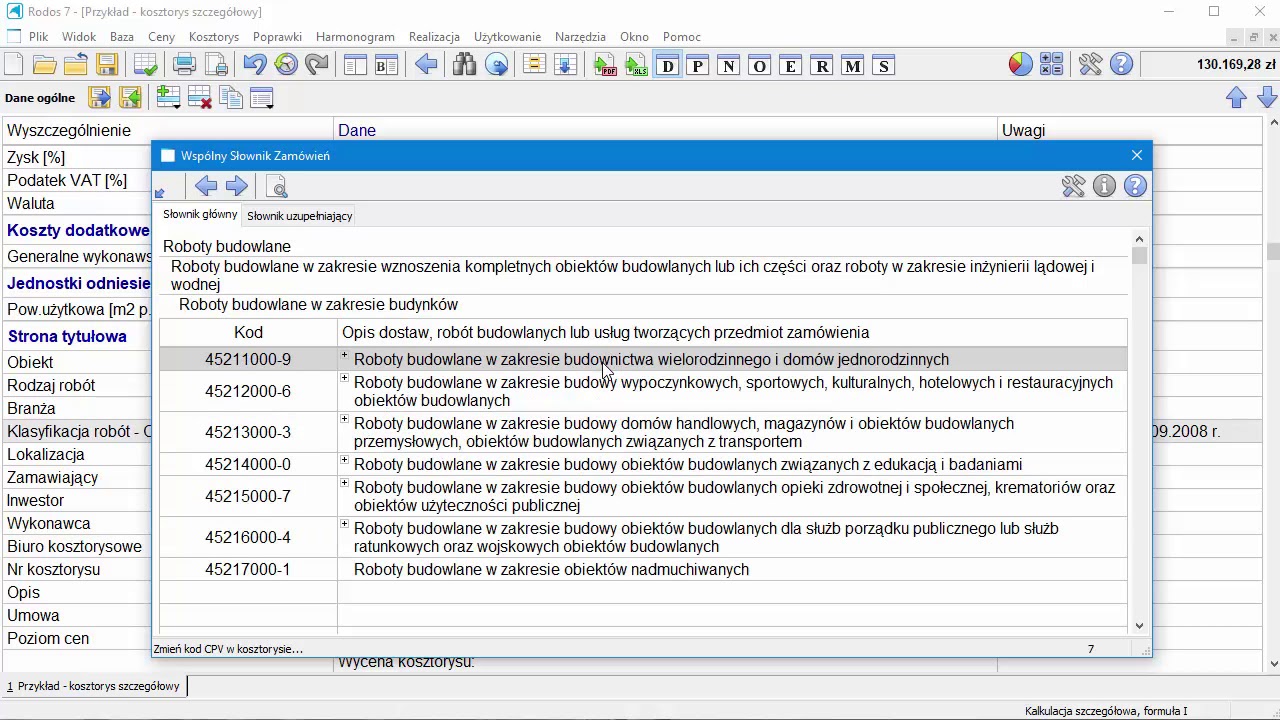Viewport: 1280px width, 720px height.
Task: Select code 45217000-1 cell
Action: tap(248, 569)
